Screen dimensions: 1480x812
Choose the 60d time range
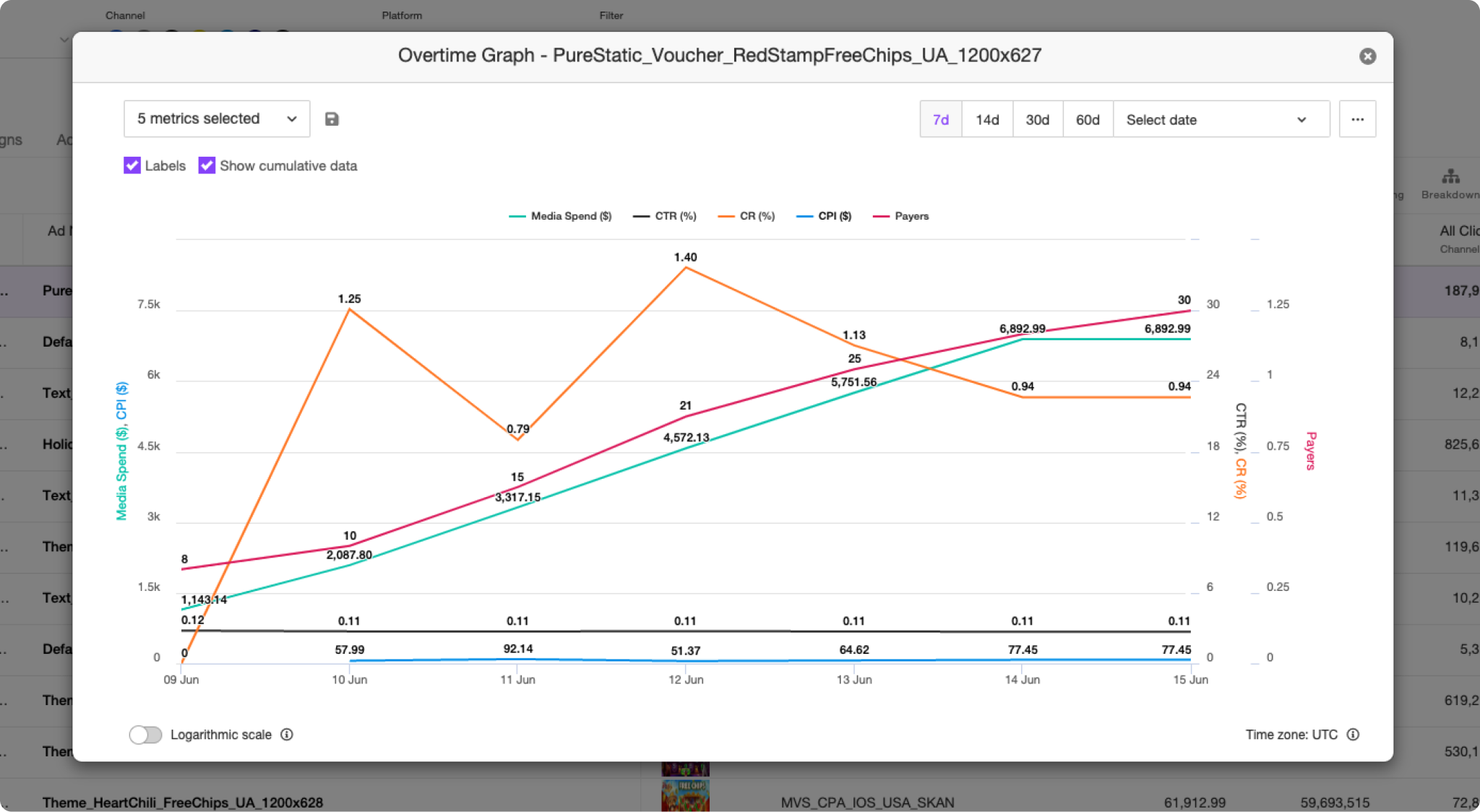tap(1088, 120)
